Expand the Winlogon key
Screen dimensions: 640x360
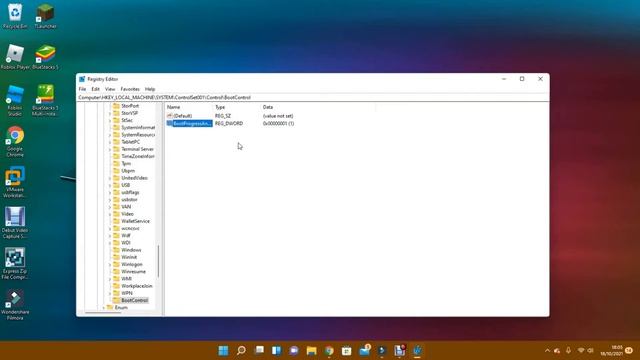[x=110, y=264]
